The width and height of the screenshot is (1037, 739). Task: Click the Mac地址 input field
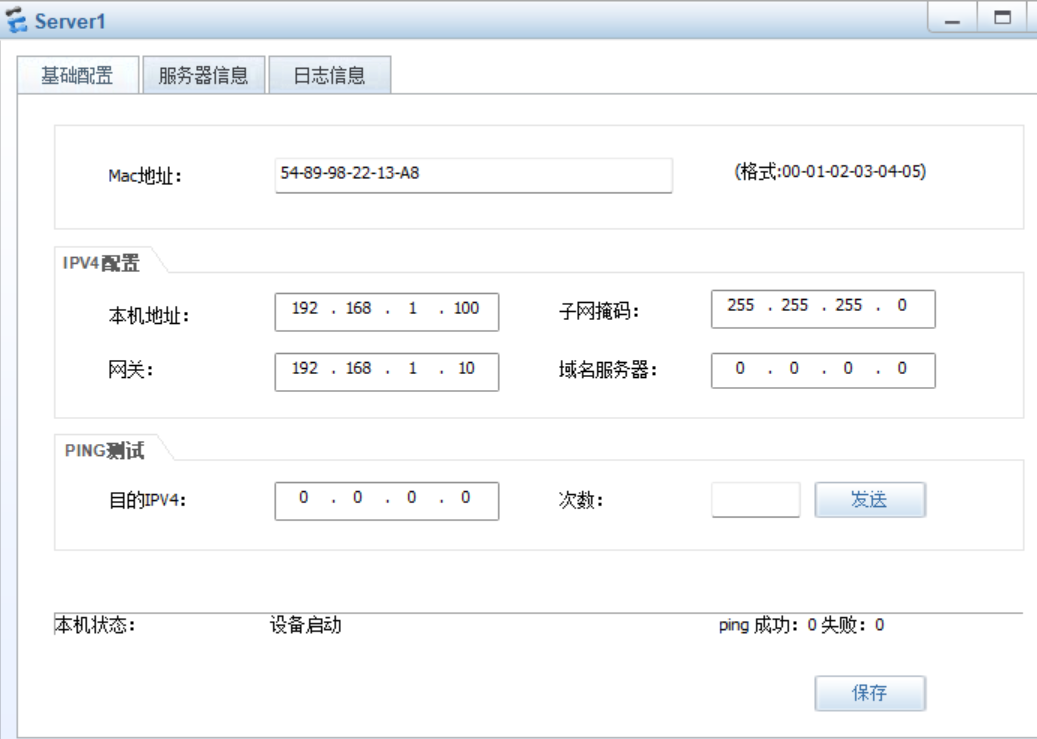coord(474,175)
